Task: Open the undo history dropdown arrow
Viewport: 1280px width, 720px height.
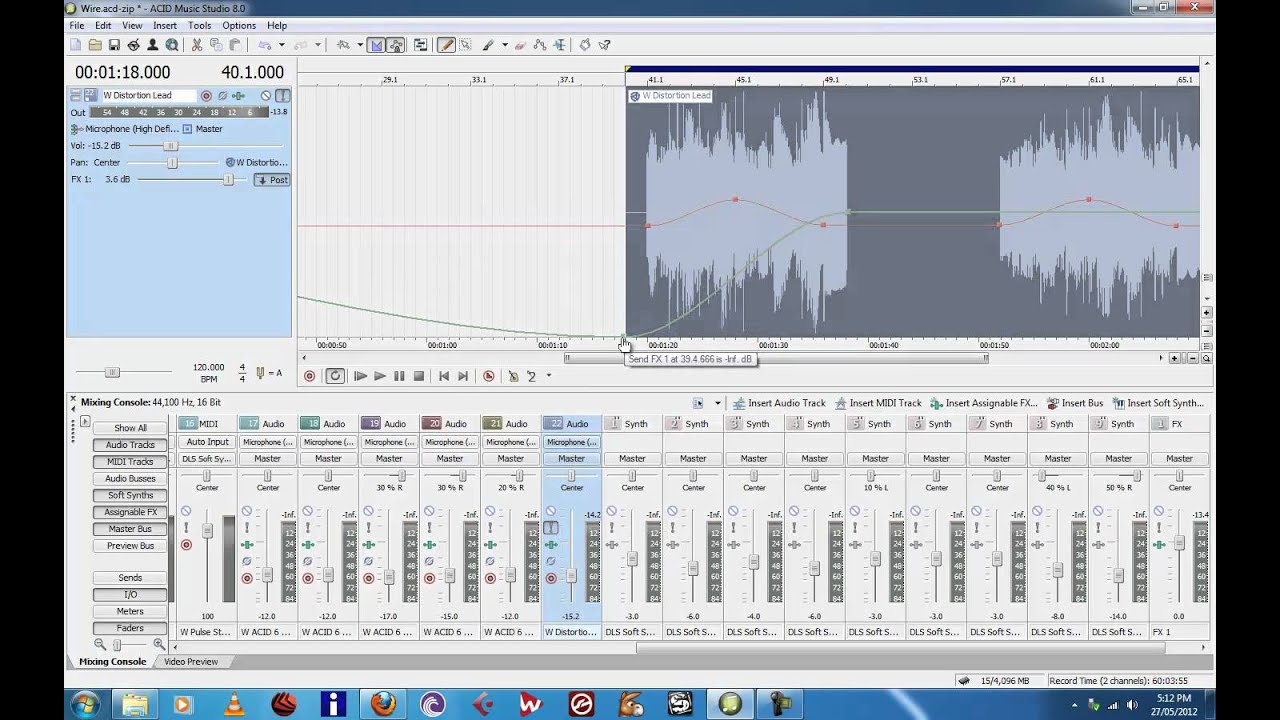Action: tap(281, 45)
